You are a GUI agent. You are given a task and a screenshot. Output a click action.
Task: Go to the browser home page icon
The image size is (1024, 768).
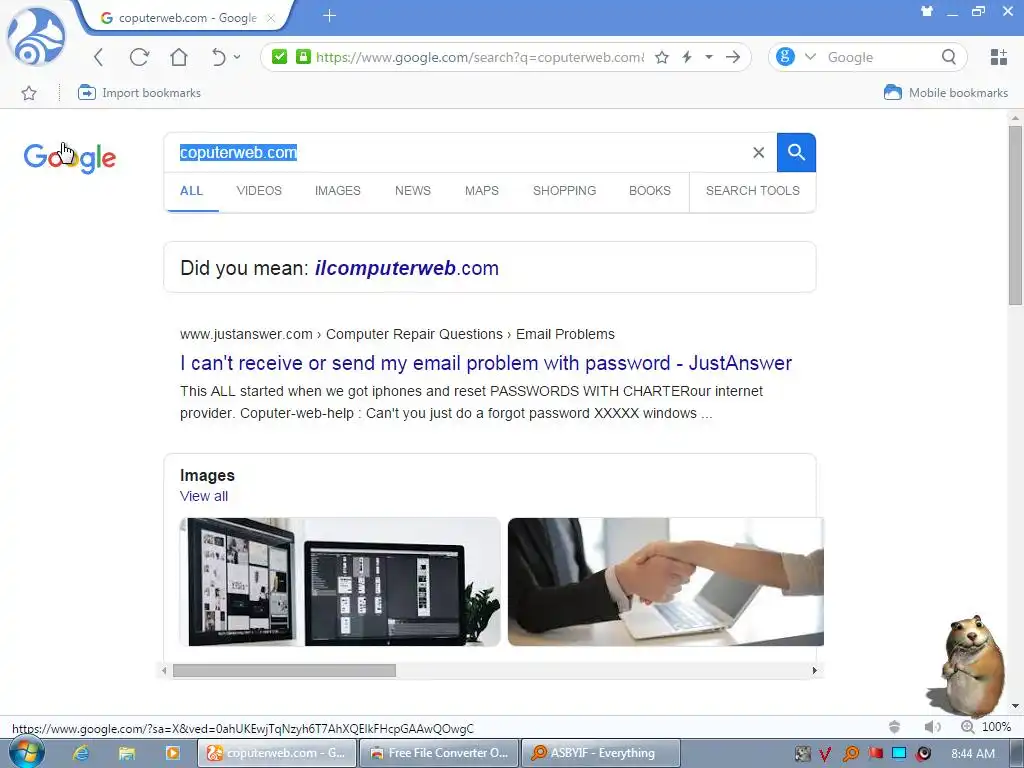[179, 57]
